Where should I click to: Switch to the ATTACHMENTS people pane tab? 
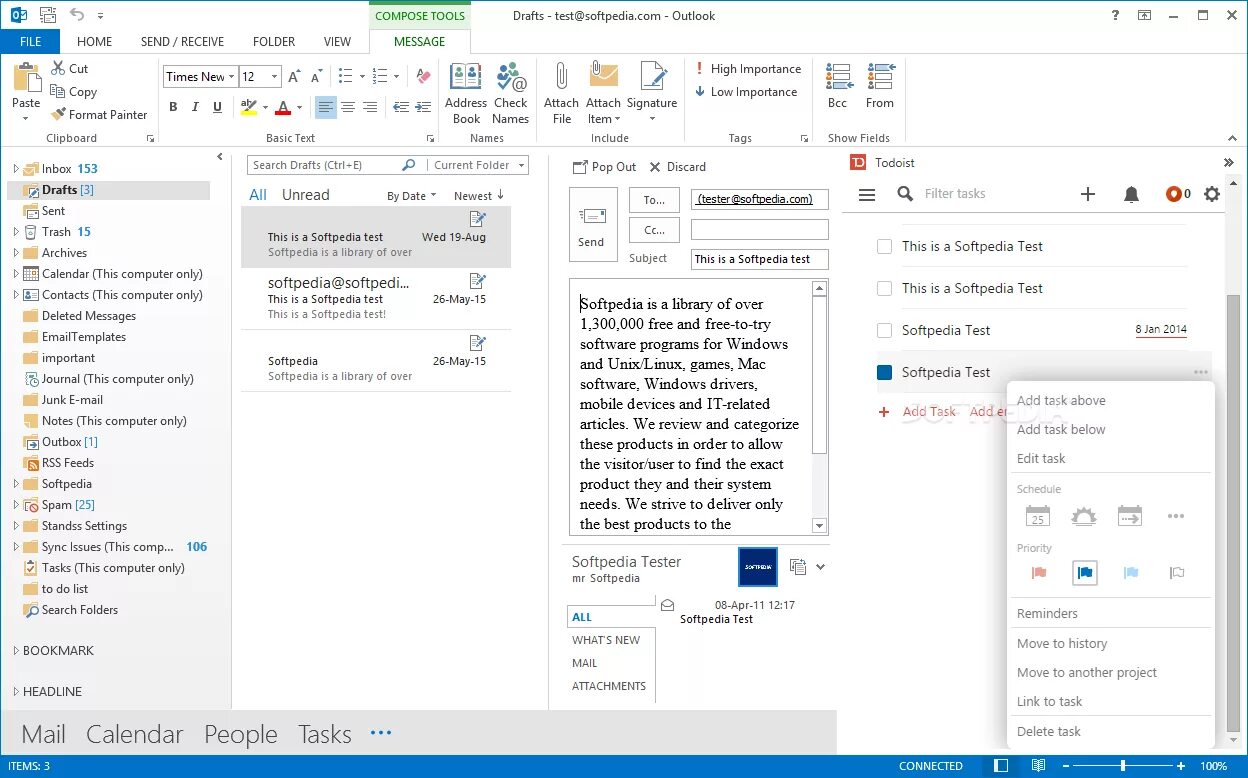(x=609, y=686)
